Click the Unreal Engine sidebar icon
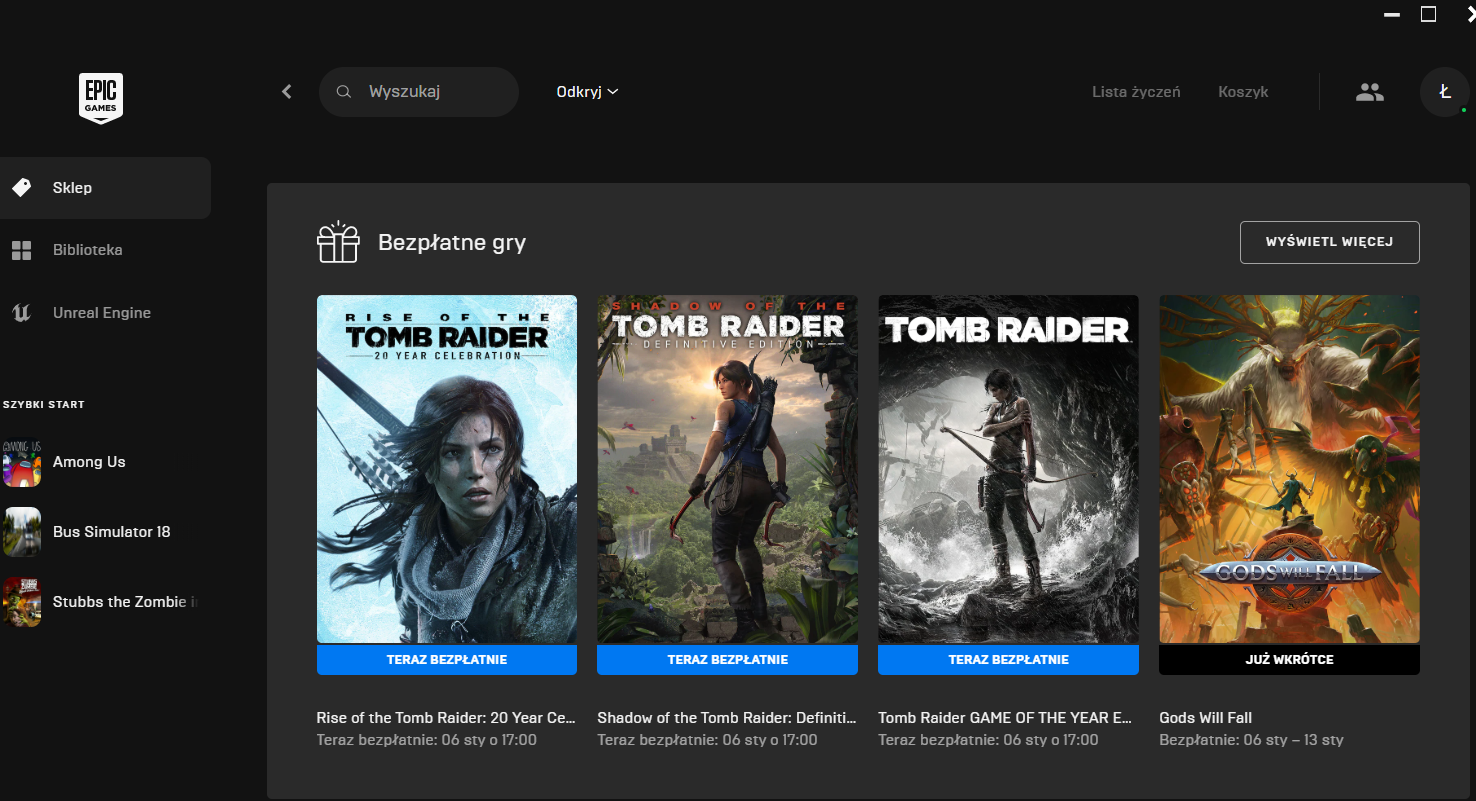The width and height of the screenshot is (1476, 801). [x=22, y=313]
